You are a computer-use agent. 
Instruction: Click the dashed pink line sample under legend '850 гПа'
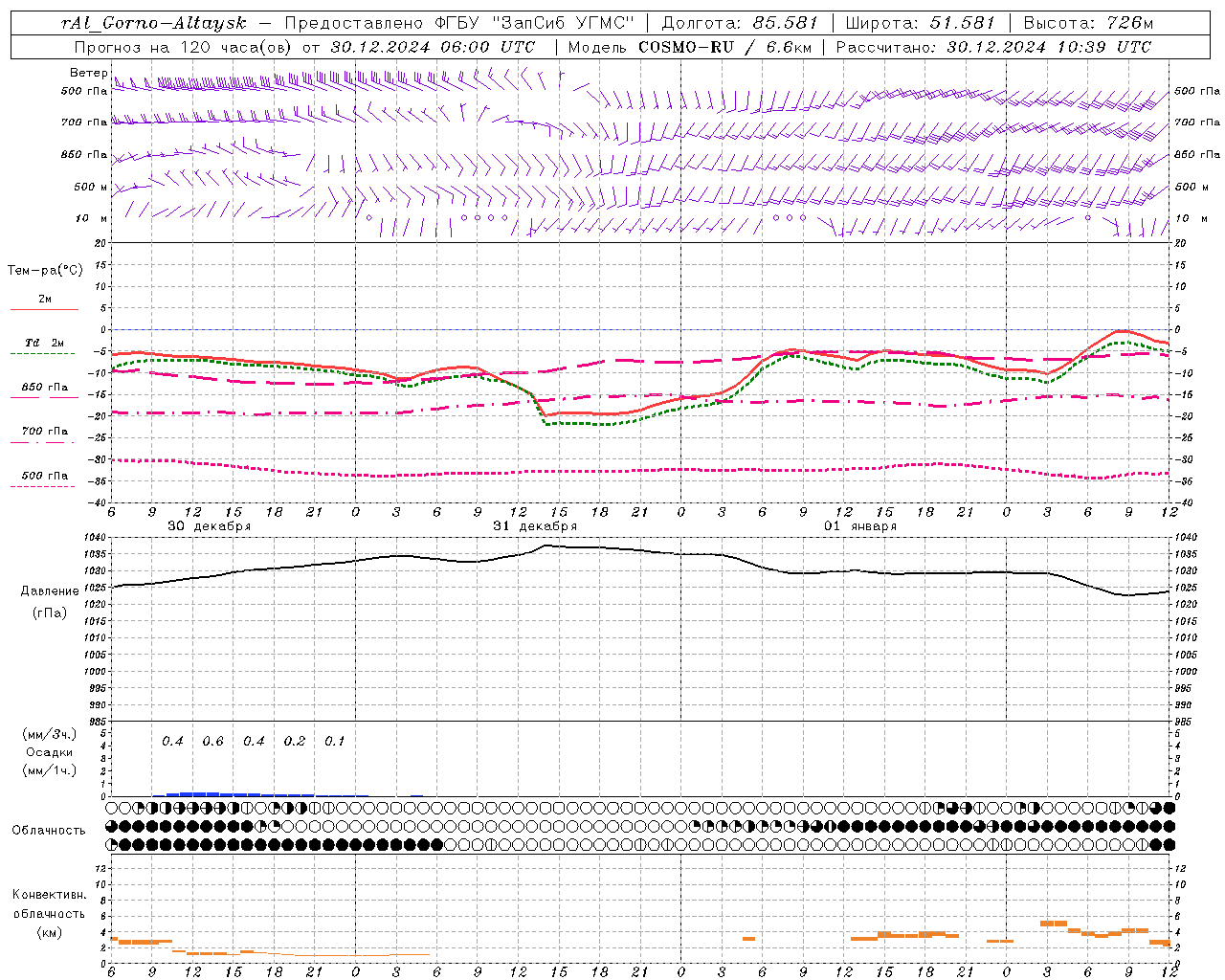tap(44, 398)
